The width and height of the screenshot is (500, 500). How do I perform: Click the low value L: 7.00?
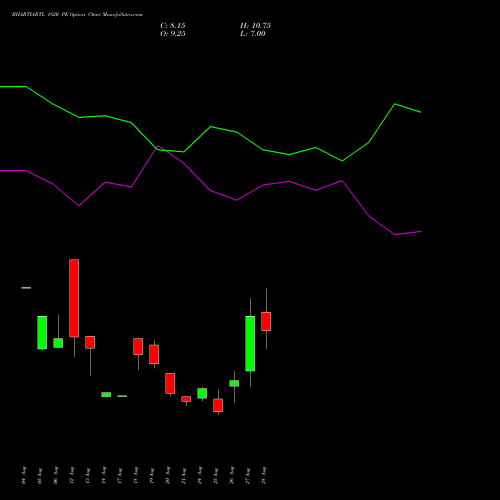pos(253,34)
